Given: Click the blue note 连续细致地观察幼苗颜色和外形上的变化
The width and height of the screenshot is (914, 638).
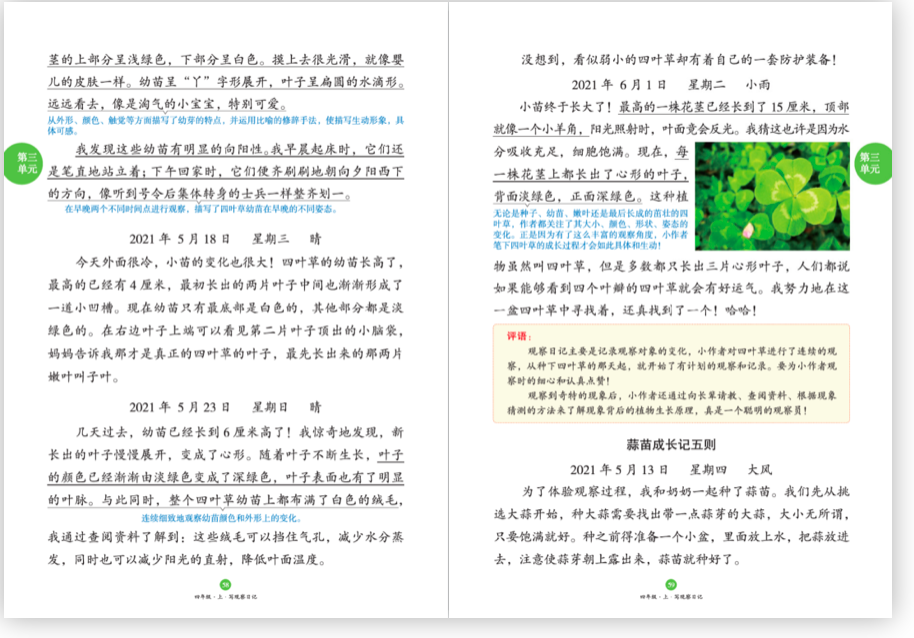Looking at the screenshot, I should pos(222,518).
